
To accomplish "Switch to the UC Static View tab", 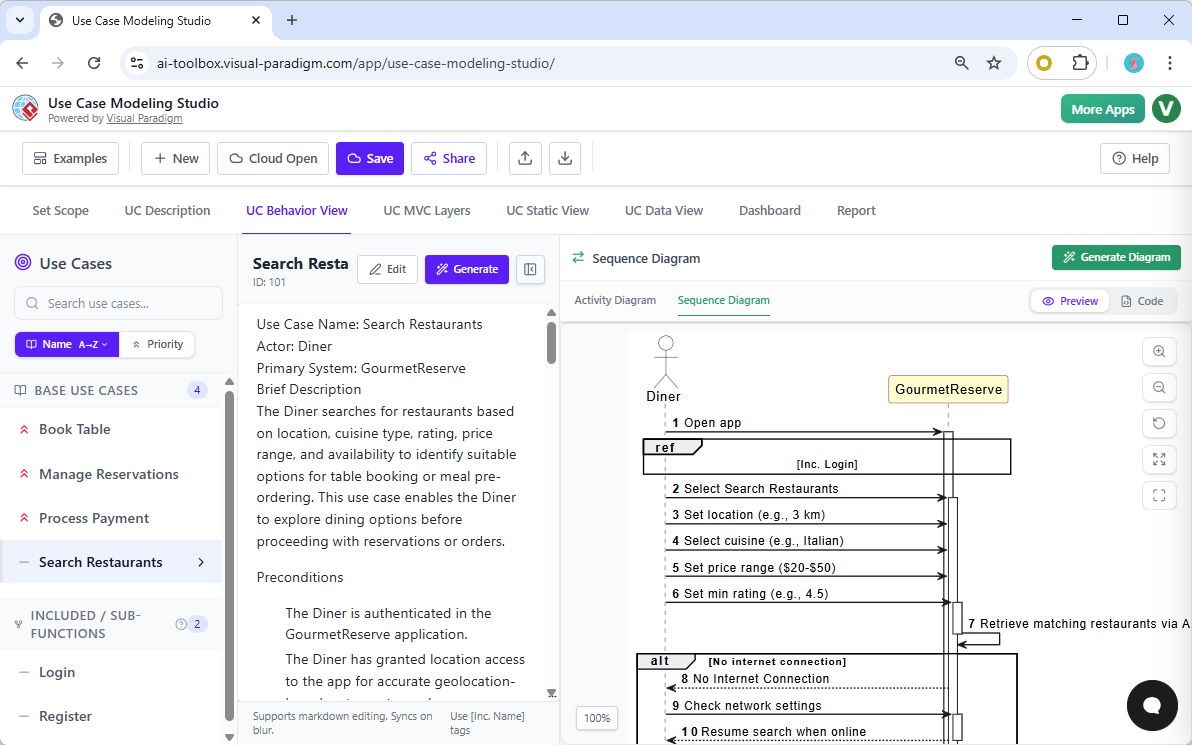I will point(548,210).
